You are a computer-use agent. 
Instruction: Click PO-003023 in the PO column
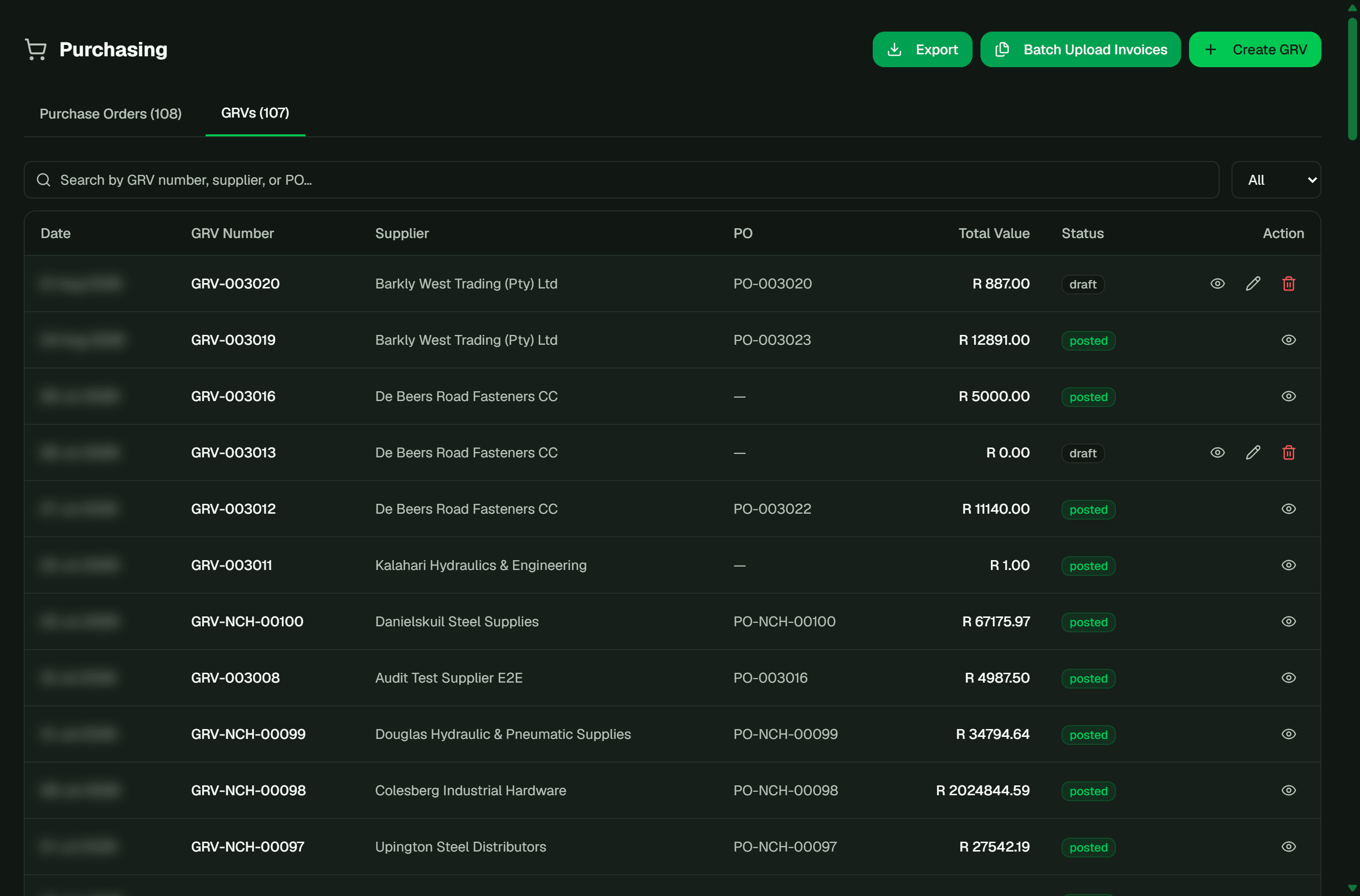[x=772, y=340]
